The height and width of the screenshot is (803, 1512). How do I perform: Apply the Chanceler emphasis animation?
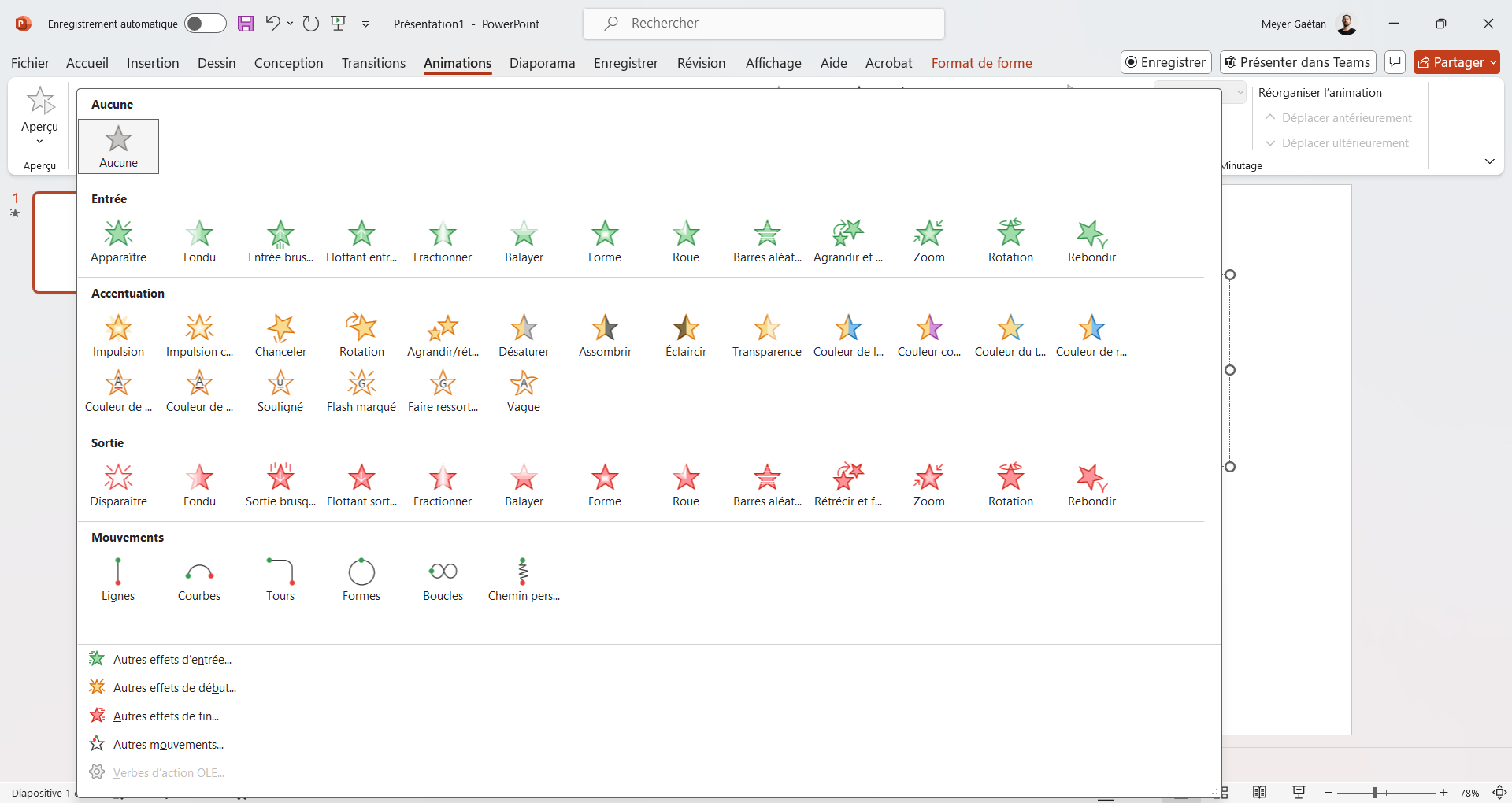click(x=280, y=335)
